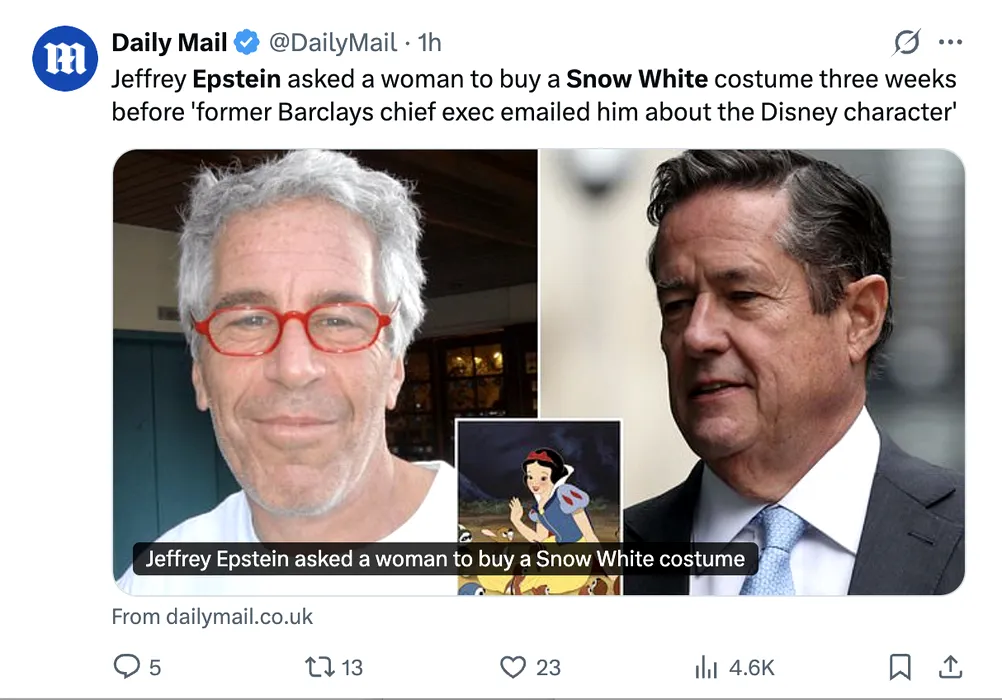The width and height of the screenshot is (1002, 700).
Task: Click the Grok explain icon
Action: pyautogui.click(x=906, y=43)
